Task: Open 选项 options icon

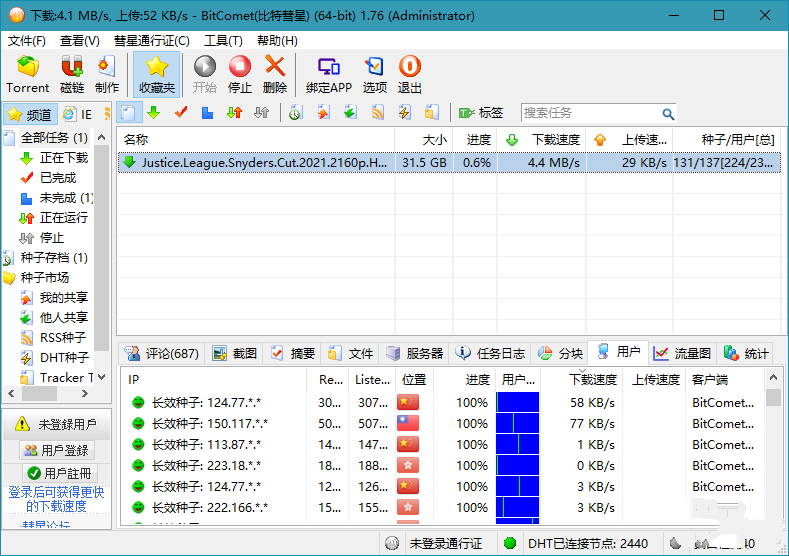Action: [x=374, y=75]
